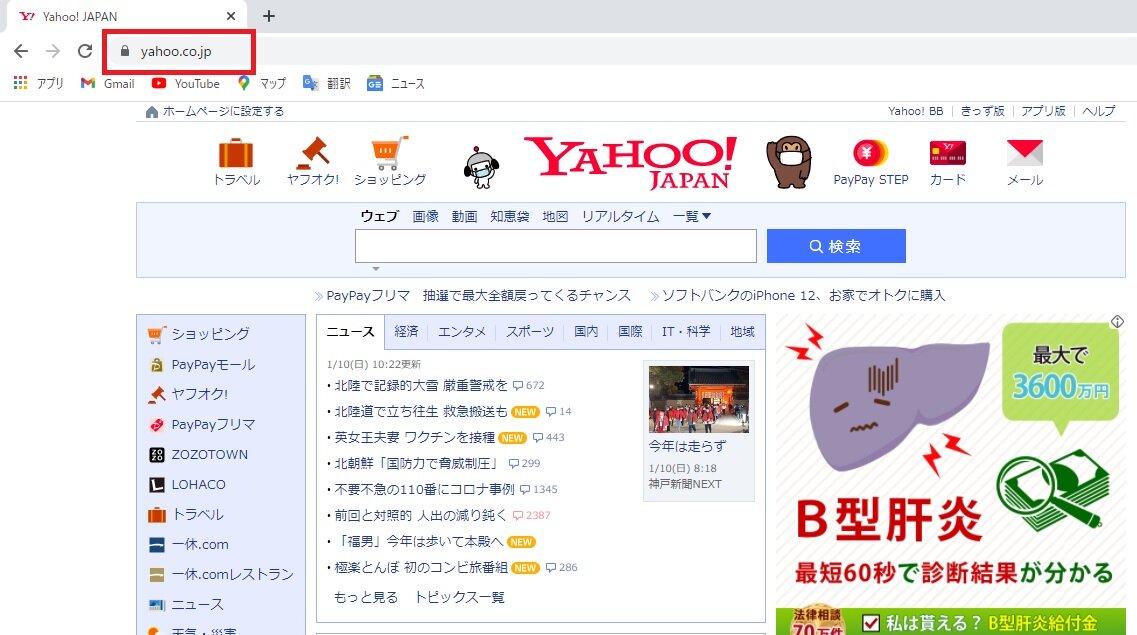Expand the 一覧 search category dropdown
Viewport: 1137px width, 635px height.
click(x=692, y=216)
